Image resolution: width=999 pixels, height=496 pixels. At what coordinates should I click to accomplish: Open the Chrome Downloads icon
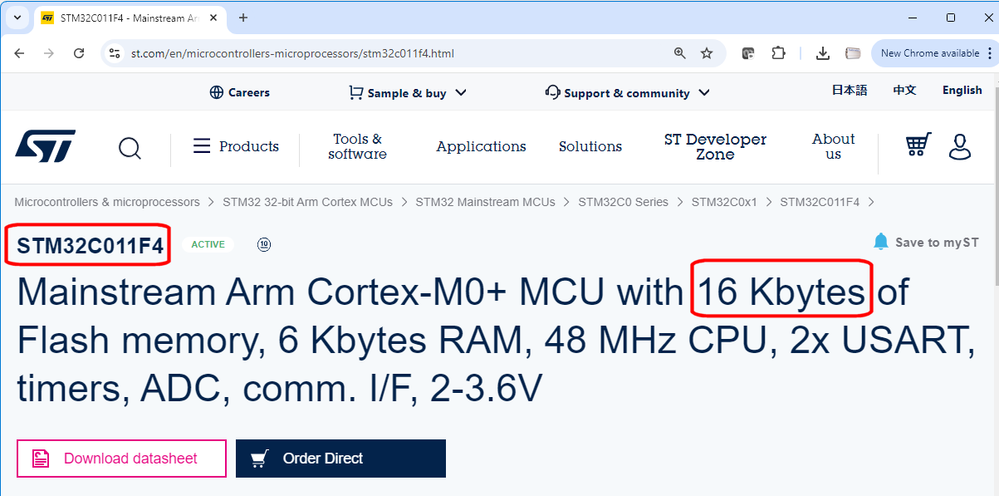[x=822, y=53]
